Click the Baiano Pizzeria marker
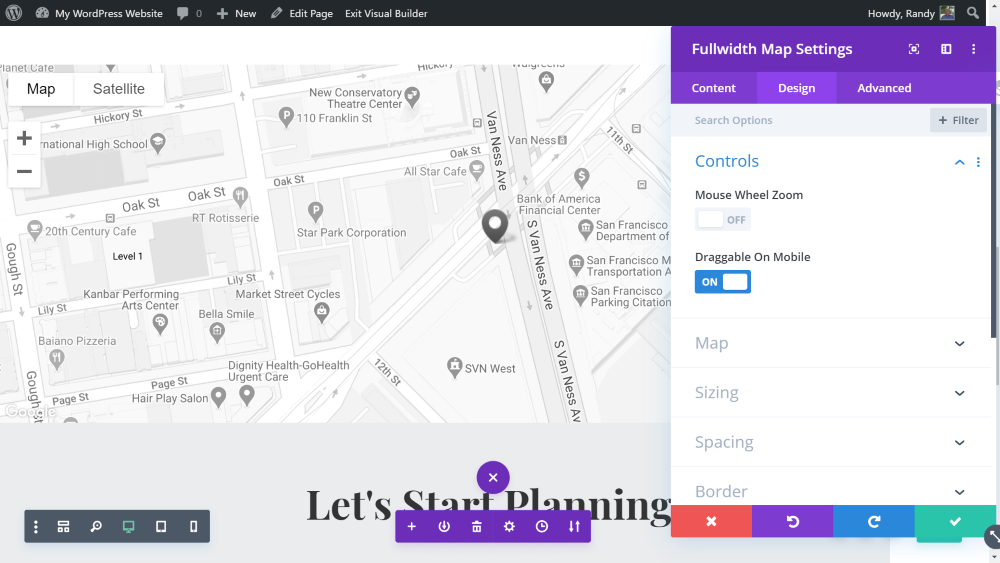The image size is (1000, 563). pos(57,359)
